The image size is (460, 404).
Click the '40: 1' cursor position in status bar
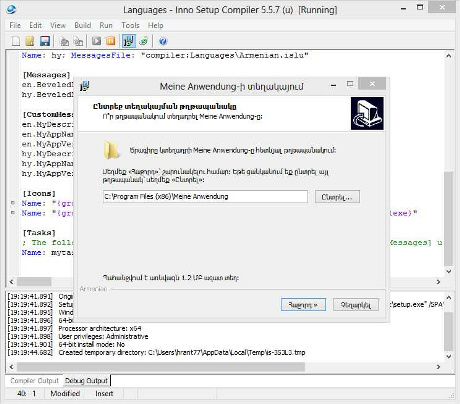(26, 394)
